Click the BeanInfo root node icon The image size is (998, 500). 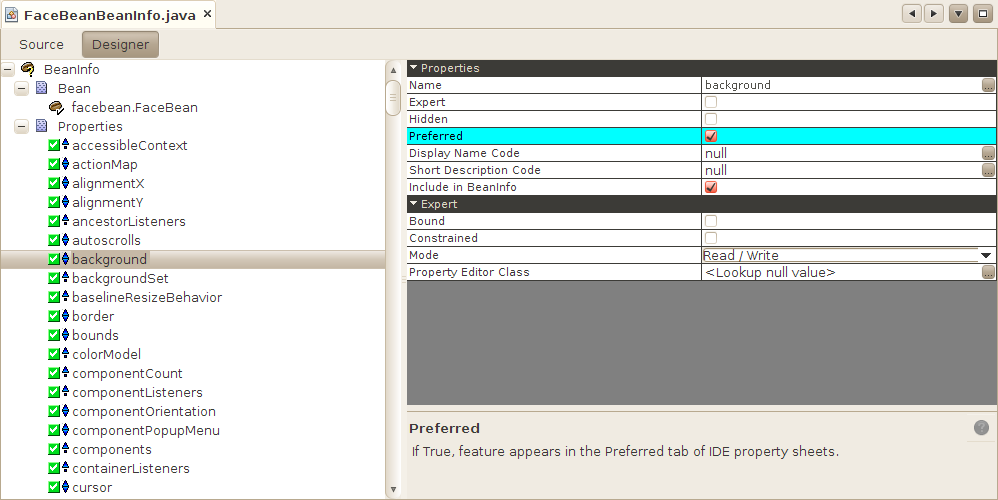coord(28,70)
